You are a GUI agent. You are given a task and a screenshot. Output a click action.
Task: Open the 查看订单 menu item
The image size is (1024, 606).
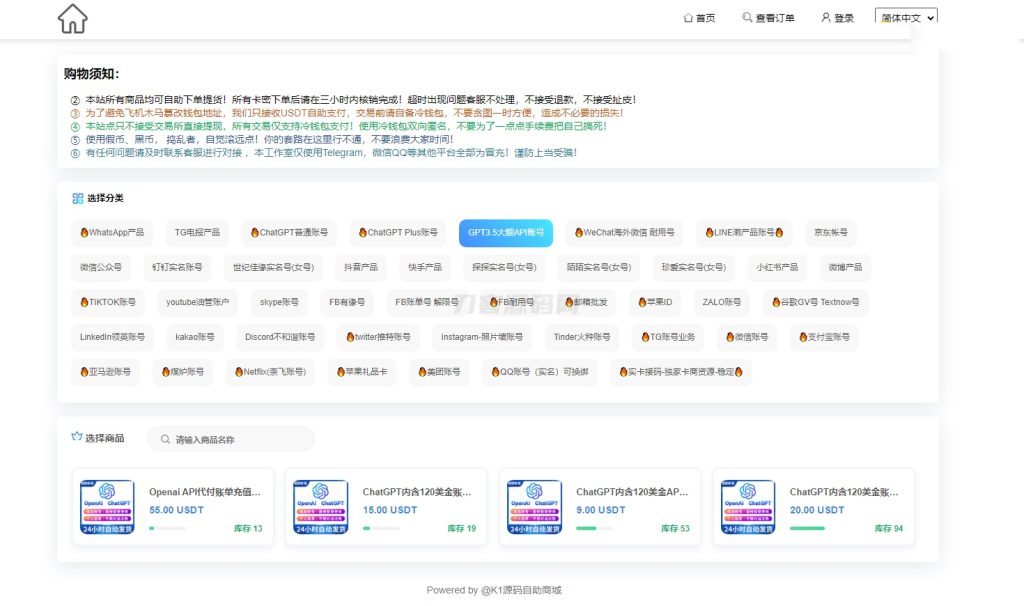coord(775,17)
